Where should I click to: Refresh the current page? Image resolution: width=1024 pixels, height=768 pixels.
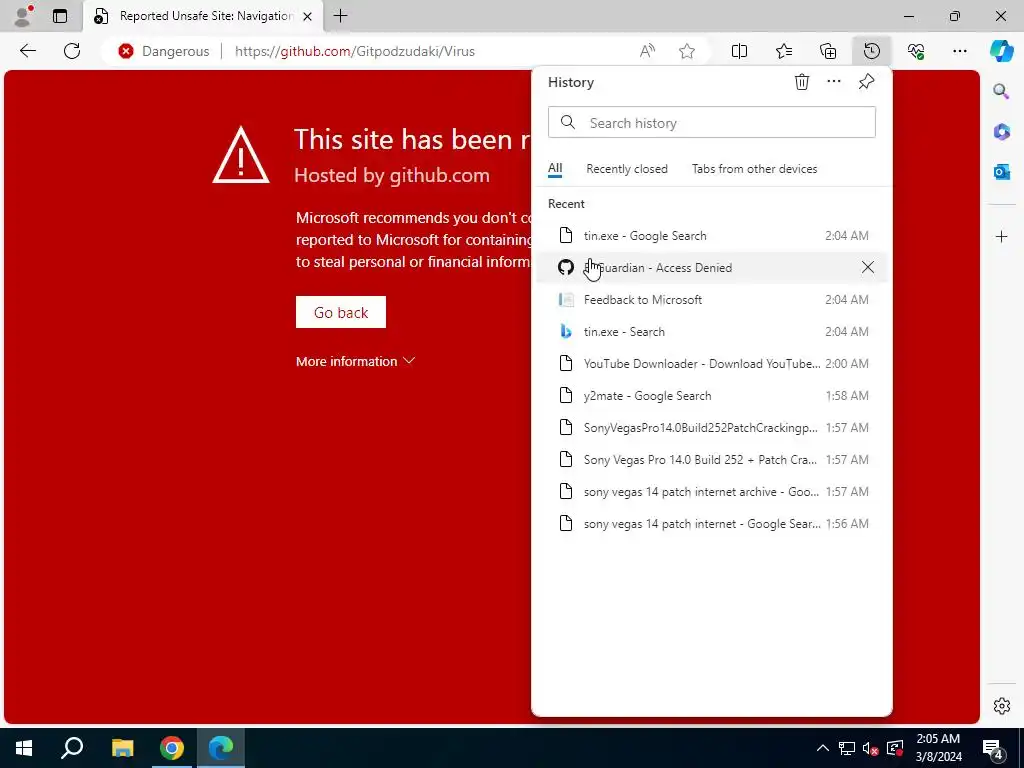point(72,51)
